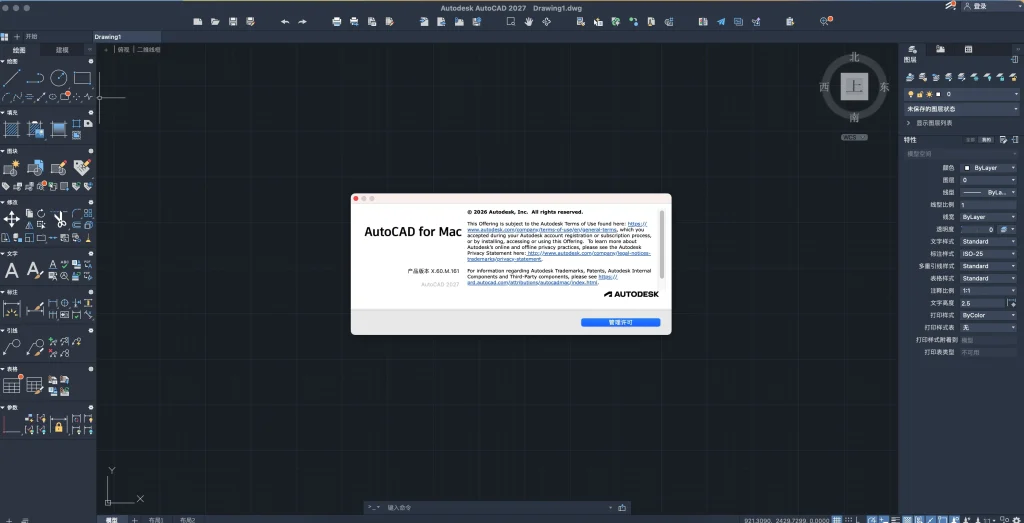Click the color swatch for ByLayer
Image resolution: width=1024 pixels, height=523 pixels.
[x=967, y=168]
